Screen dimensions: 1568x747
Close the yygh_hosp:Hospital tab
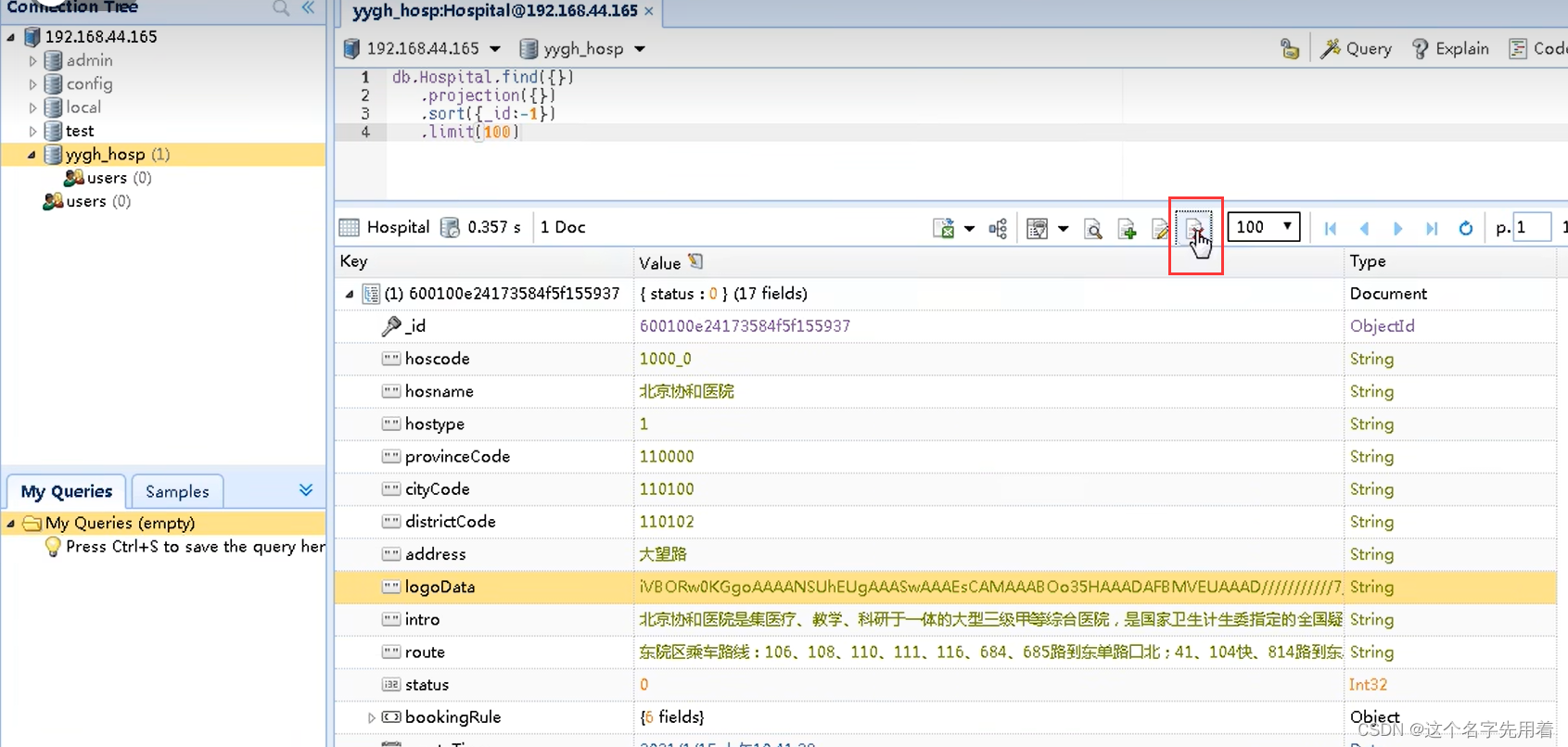pos(649,11)
